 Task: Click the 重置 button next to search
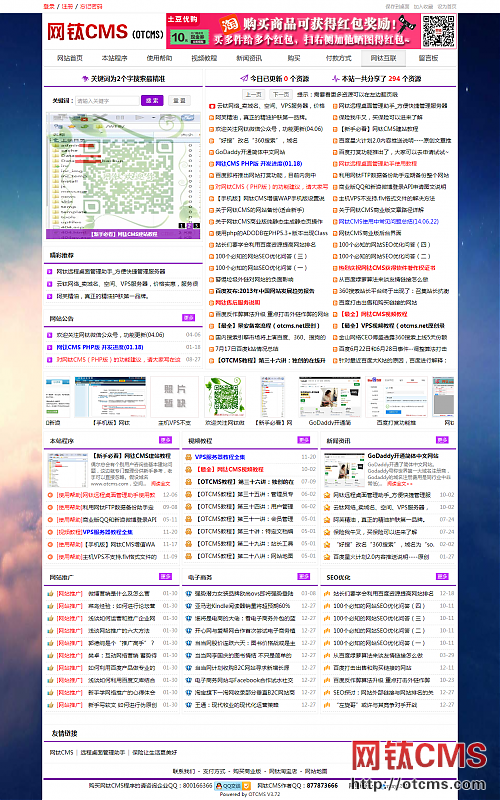[179, 101]
